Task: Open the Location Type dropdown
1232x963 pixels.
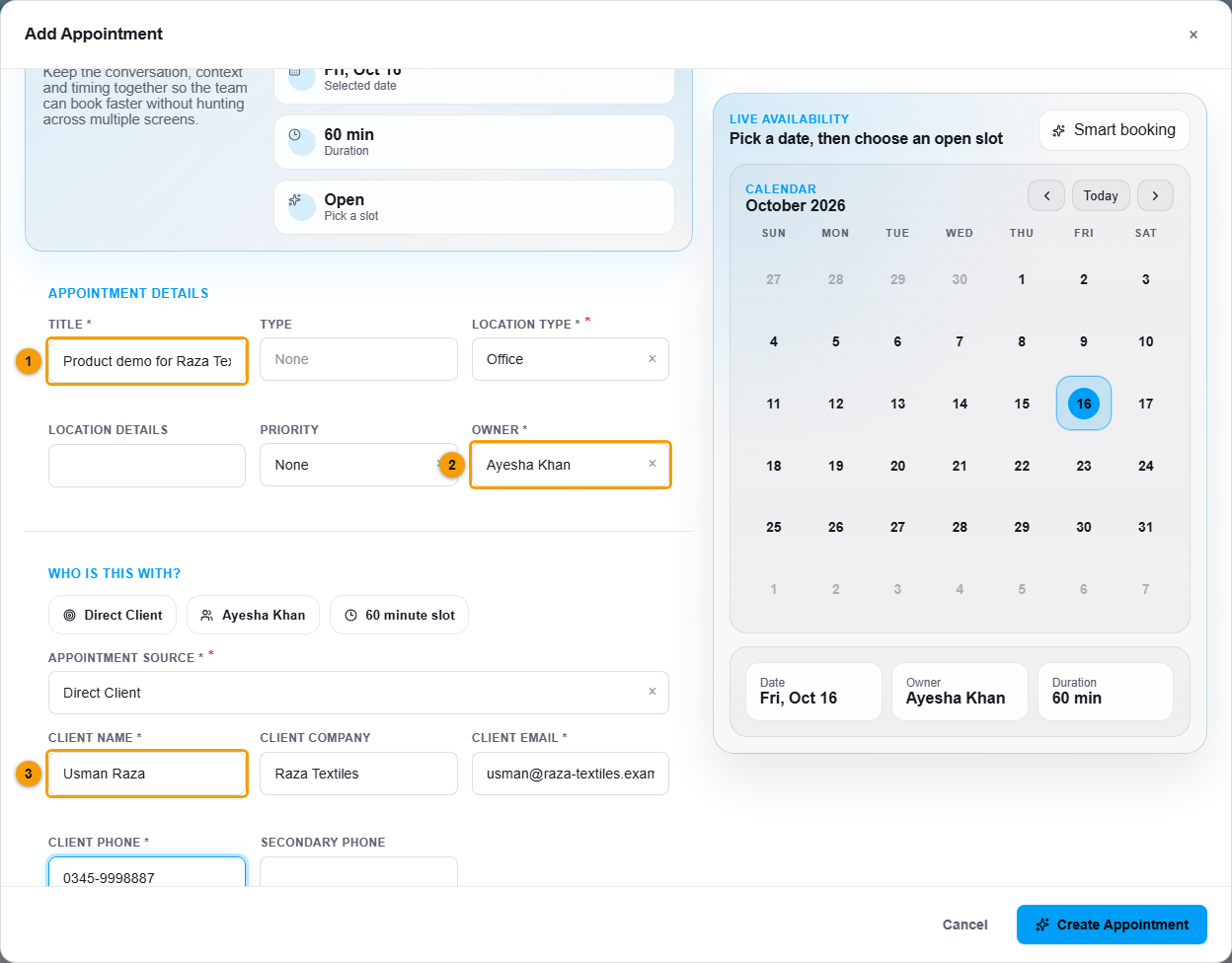Action: click(571, 359)
